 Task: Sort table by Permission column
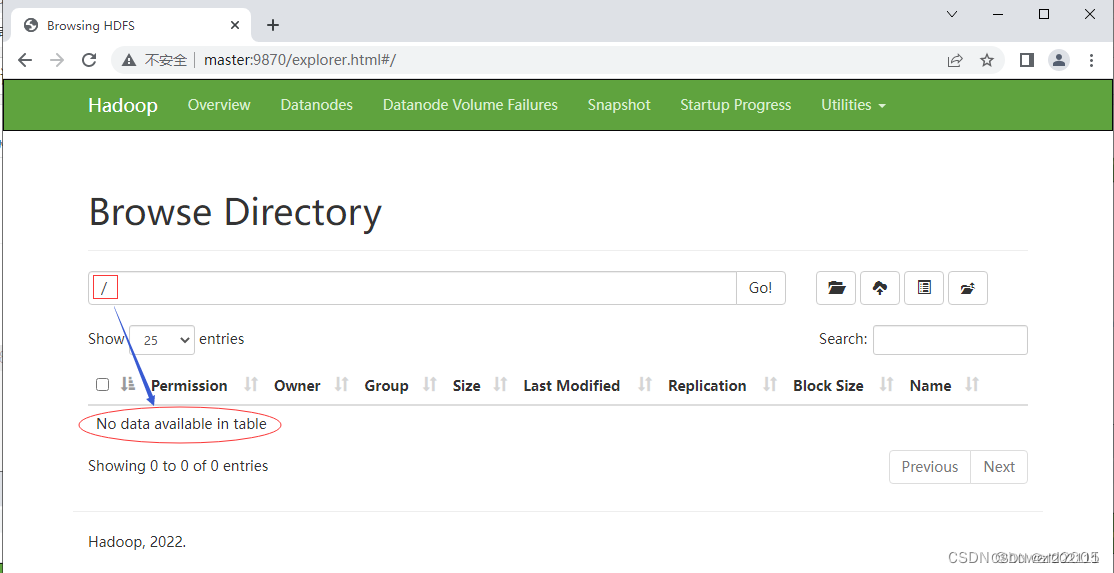tap(189, 386)
